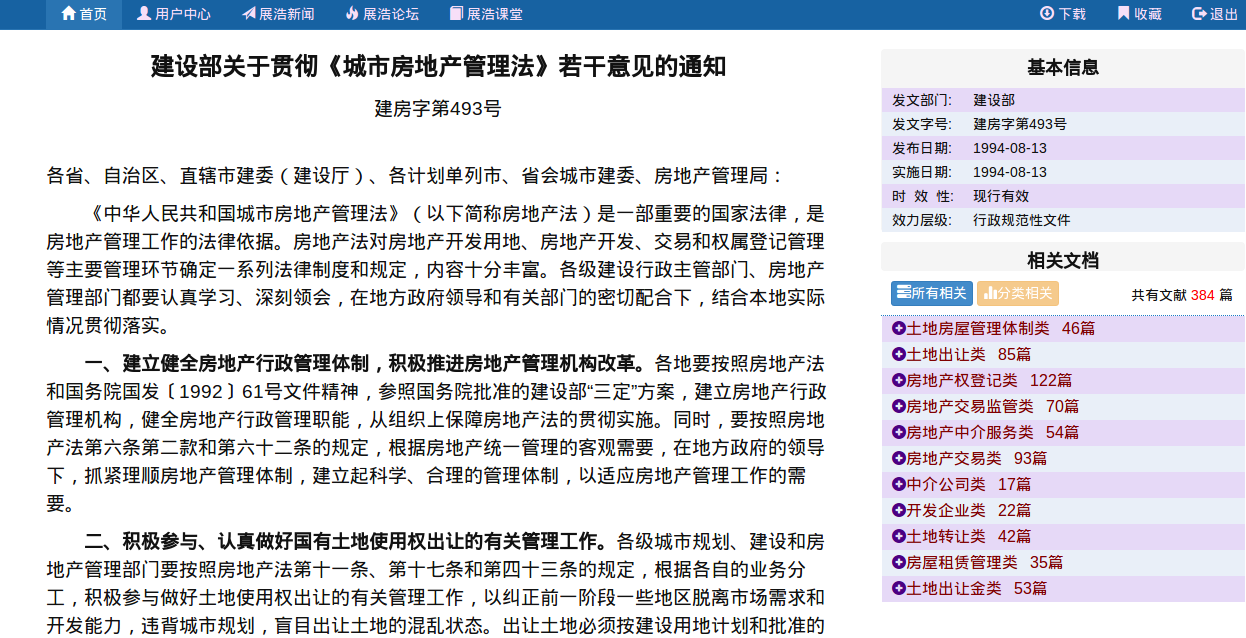Click 时效性 value 现行有效

pyautogui.click(x=1001, y=196)
